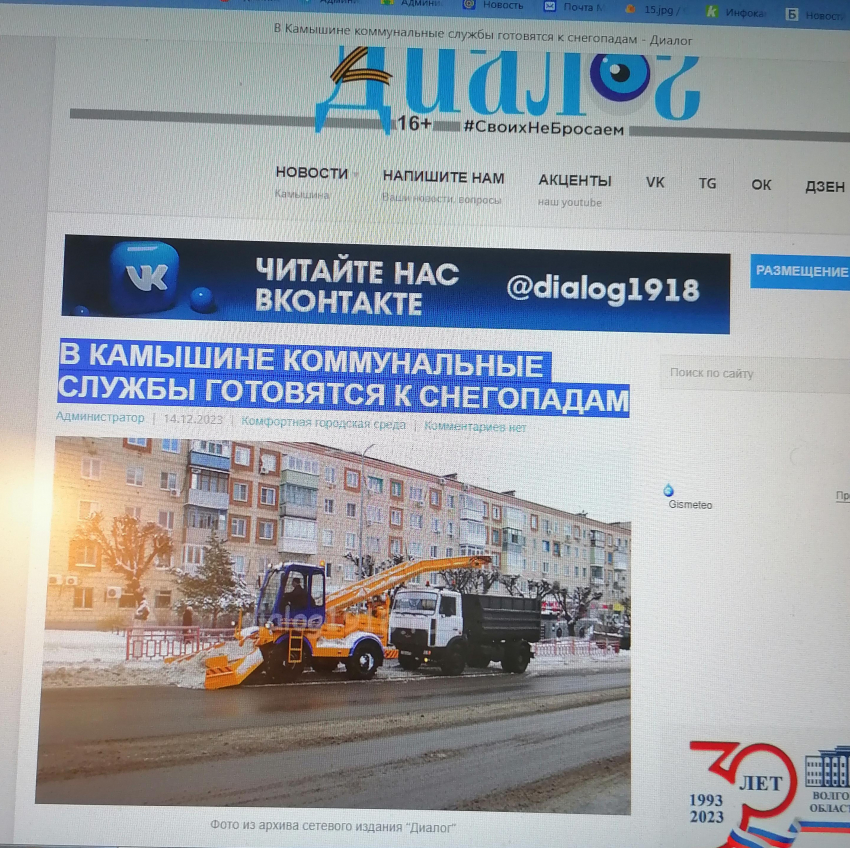The width and height of the screenshot is (850, 848).
Task: Open the Дзен link in navigation
Action: pyautogui.click(x=824, y=187)
